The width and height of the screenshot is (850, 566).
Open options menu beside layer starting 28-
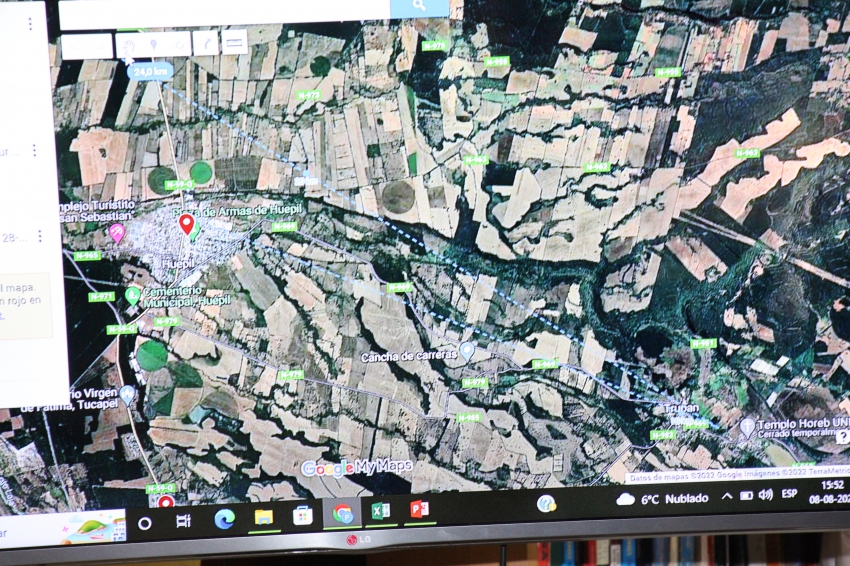coord(40,236)
